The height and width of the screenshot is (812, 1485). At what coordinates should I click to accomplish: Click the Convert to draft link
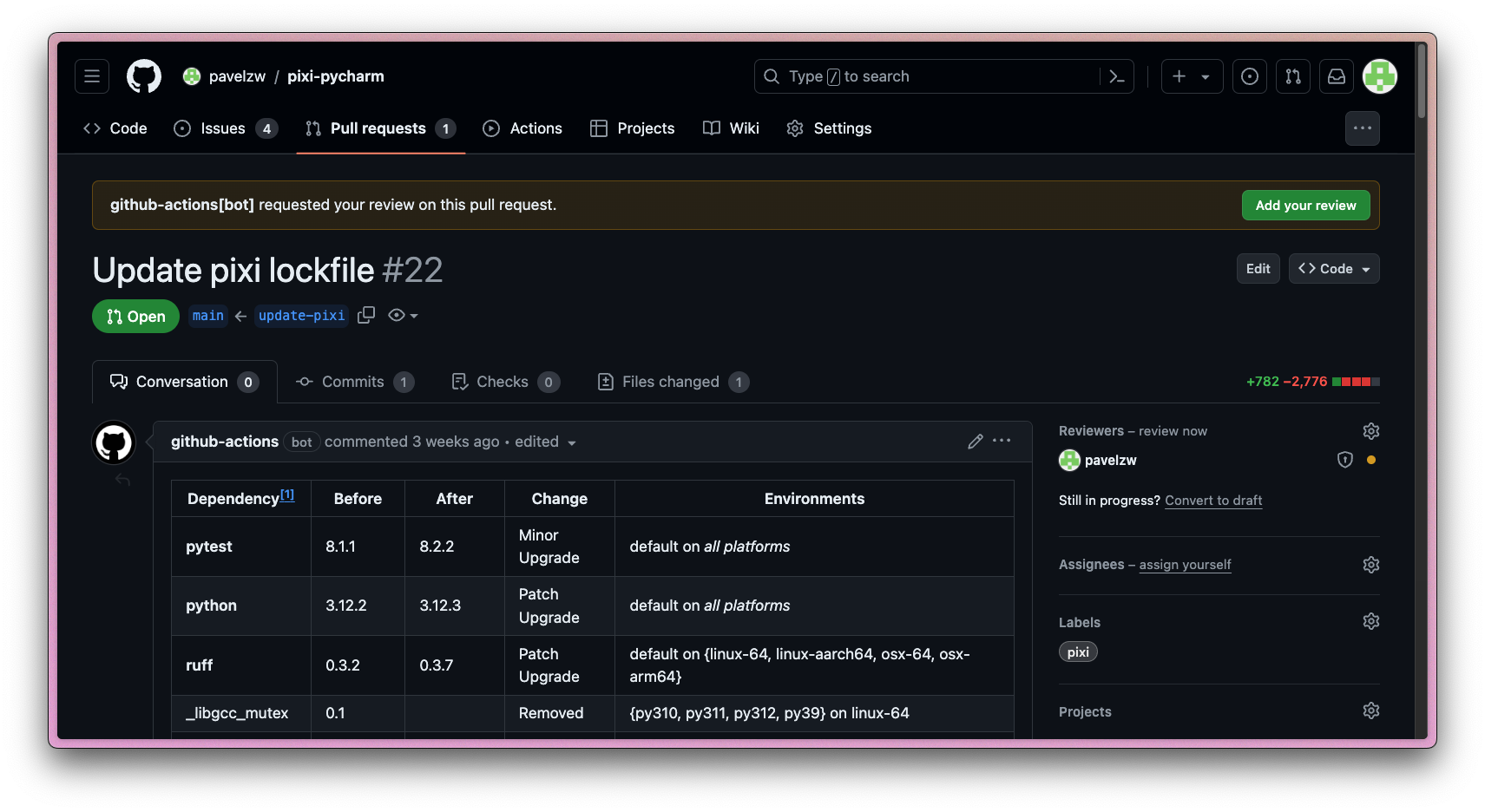tap(1213, 501)
